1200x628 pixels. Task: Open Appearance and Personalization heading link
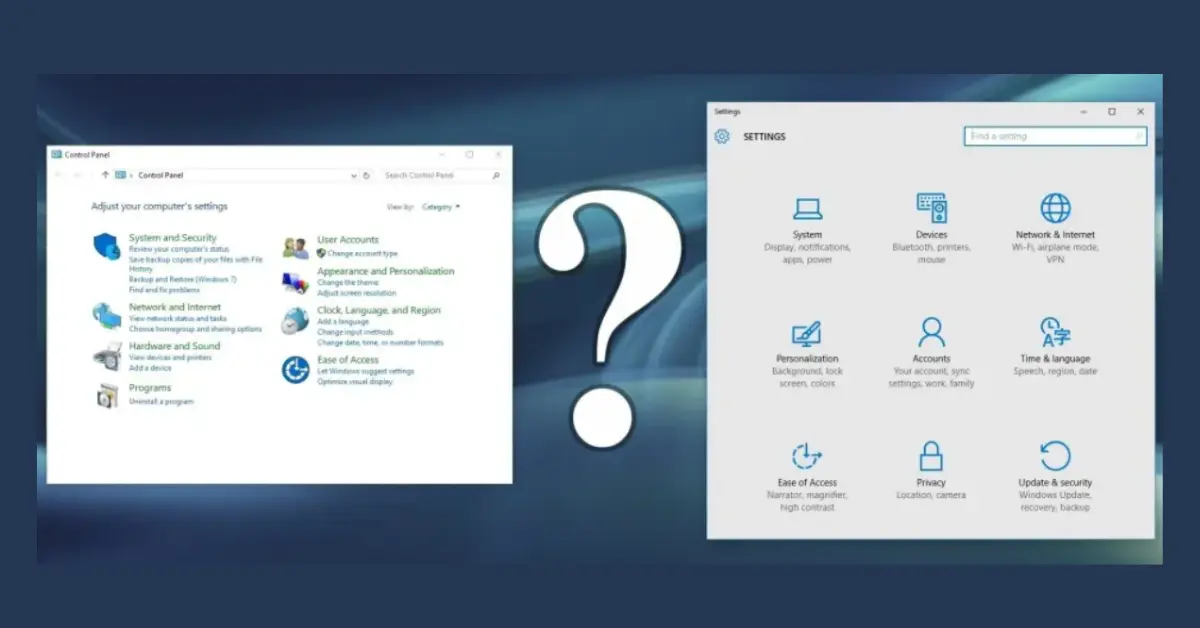click(386, 271)
